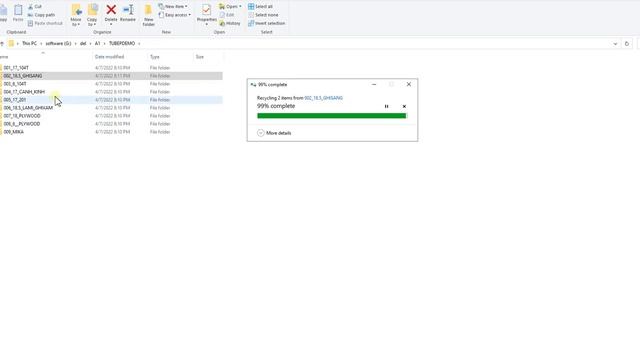Click the green recycling progress bar
The width and height of the screenshot is (640, 360).
tap(332, 116)
